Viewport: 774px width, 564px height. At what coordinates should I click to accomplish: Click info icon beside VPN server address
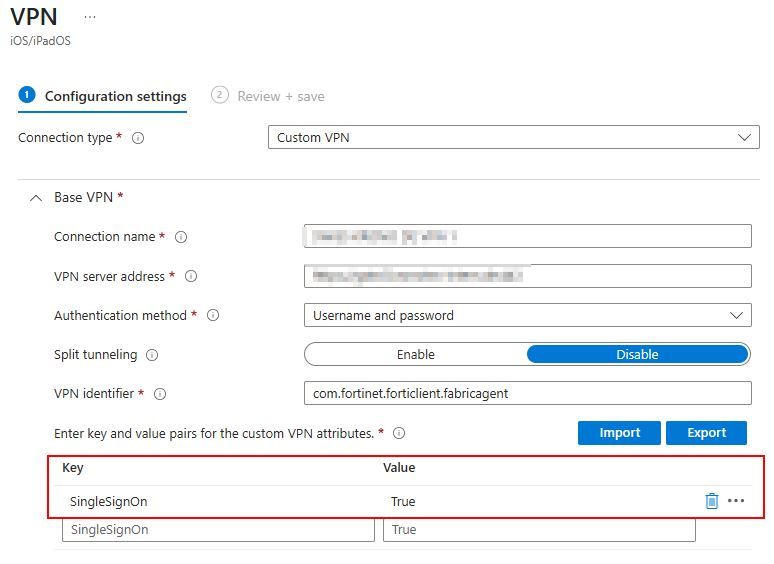(x=191, y=276)
